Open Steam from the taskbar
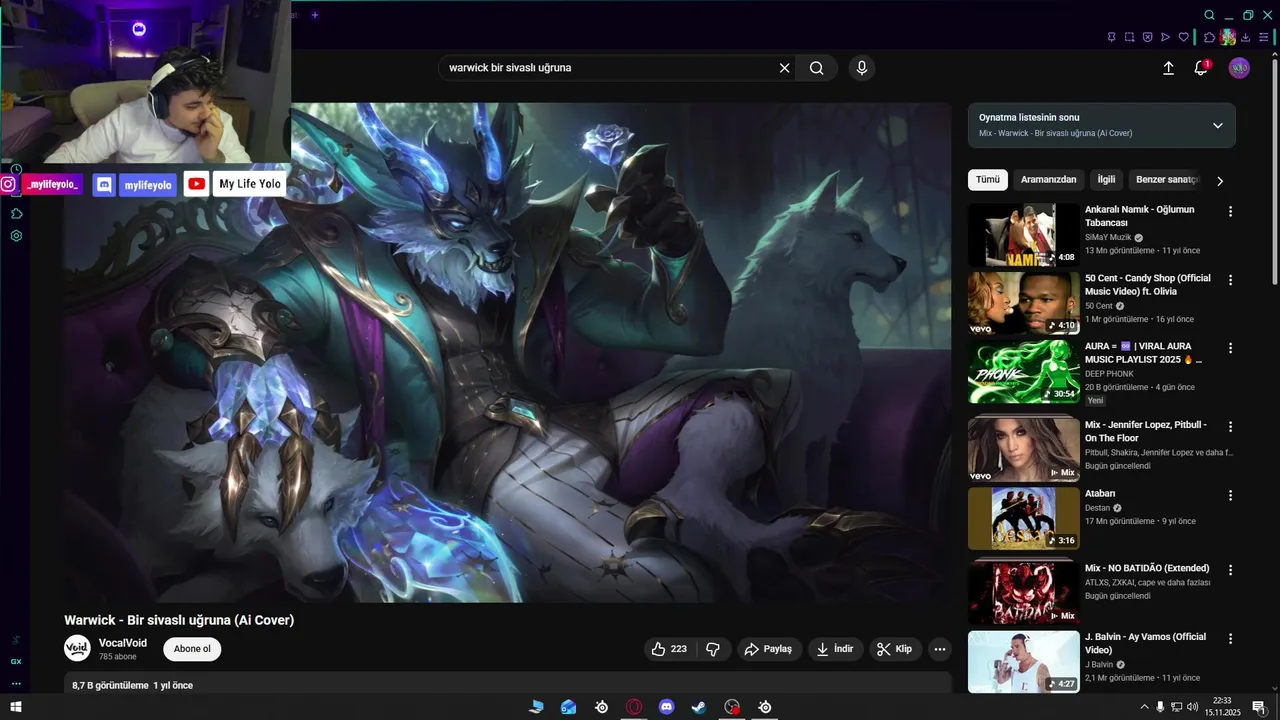The width and height of the screenshot is (1280, 720). pos(699,707)
